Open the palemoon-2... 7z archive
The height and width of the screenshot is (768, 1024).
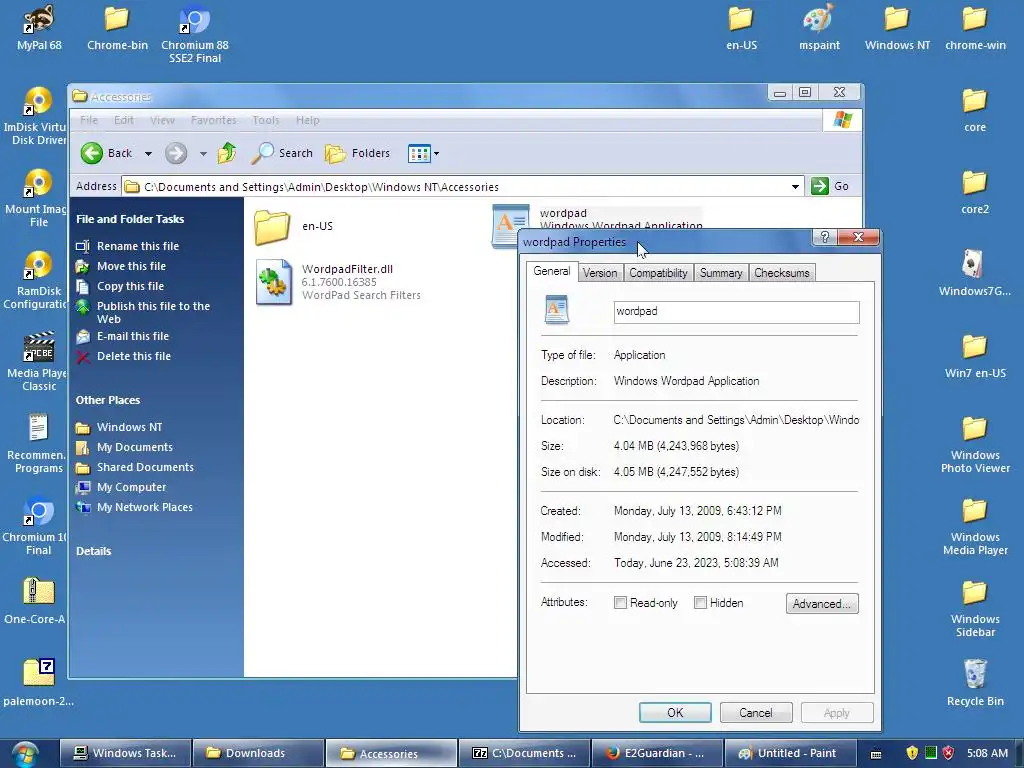pos(38,684)
